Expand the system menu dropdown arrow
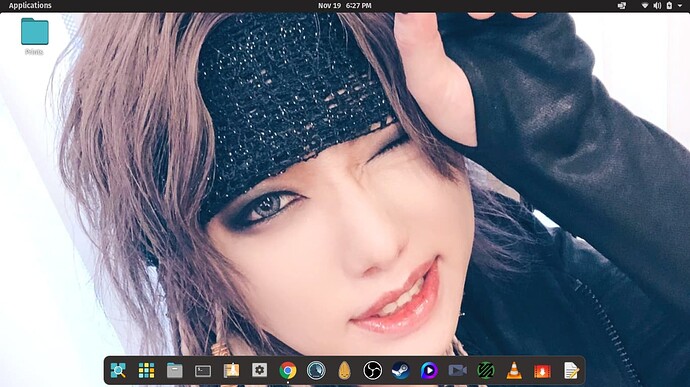Image resolution: width=690 pixels, height=387 pixels. (x=680, y=6)
